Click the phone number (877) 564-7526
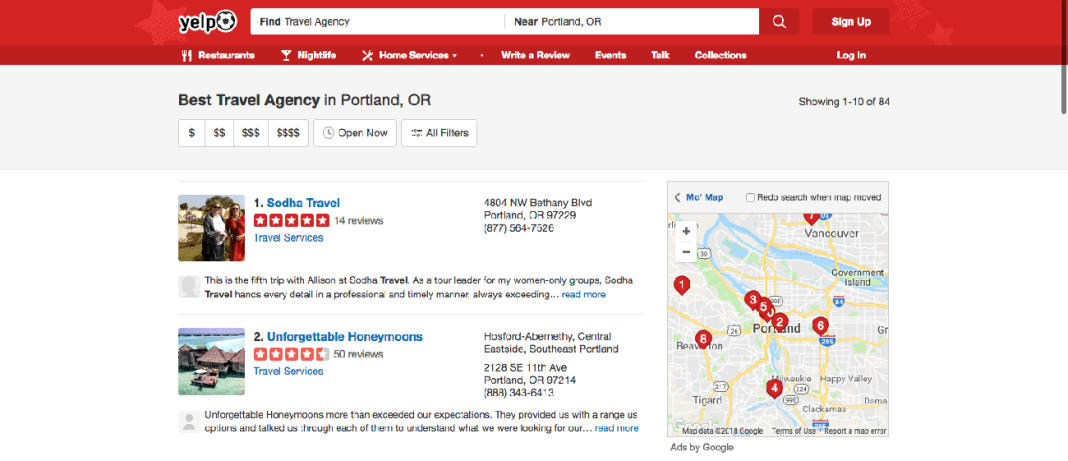Image resolution: width=1068 pixels, height=461 pixels. [519, 228]
